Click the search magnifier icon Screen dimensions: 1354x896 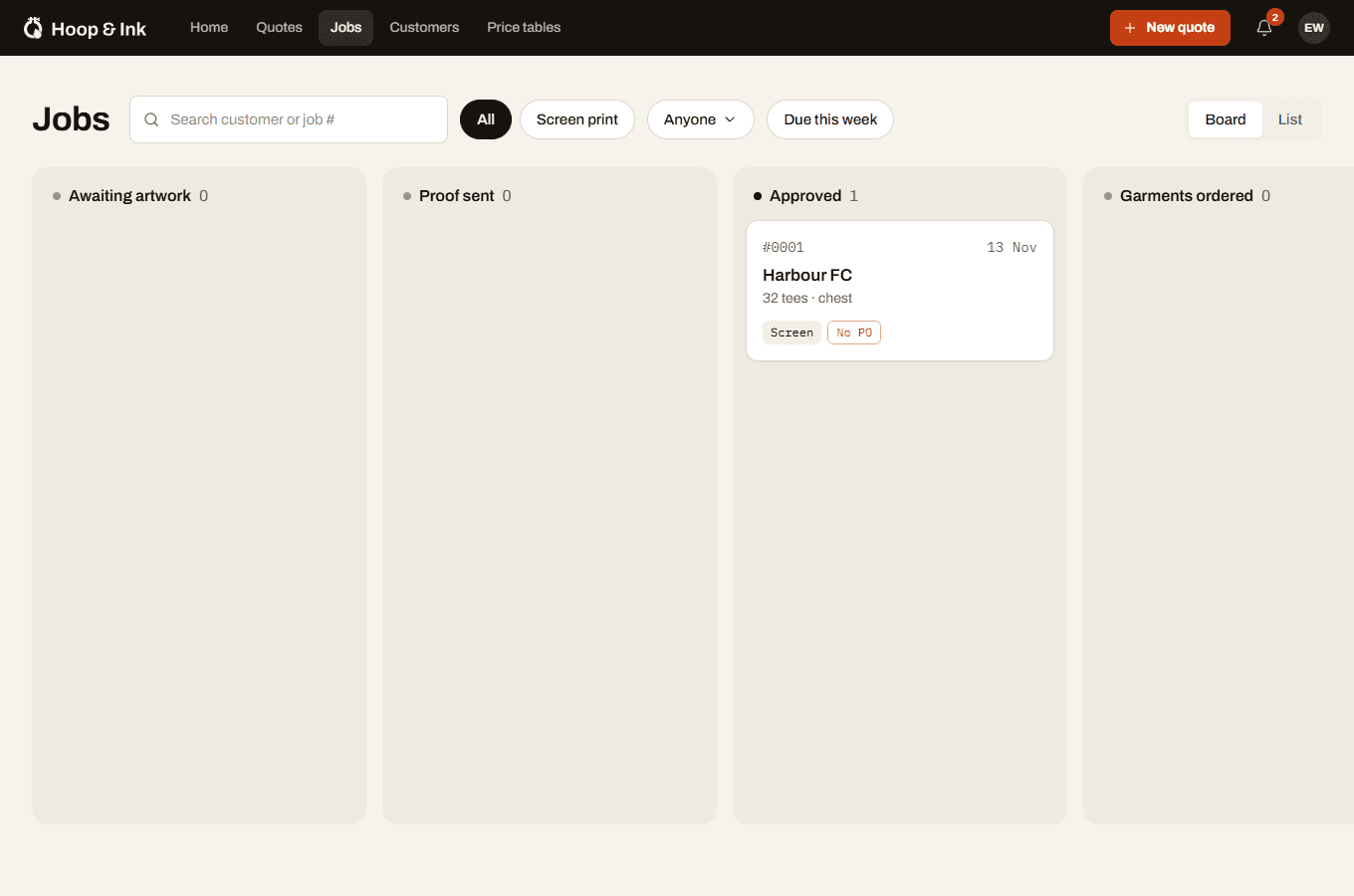click(x=151, y=119)
